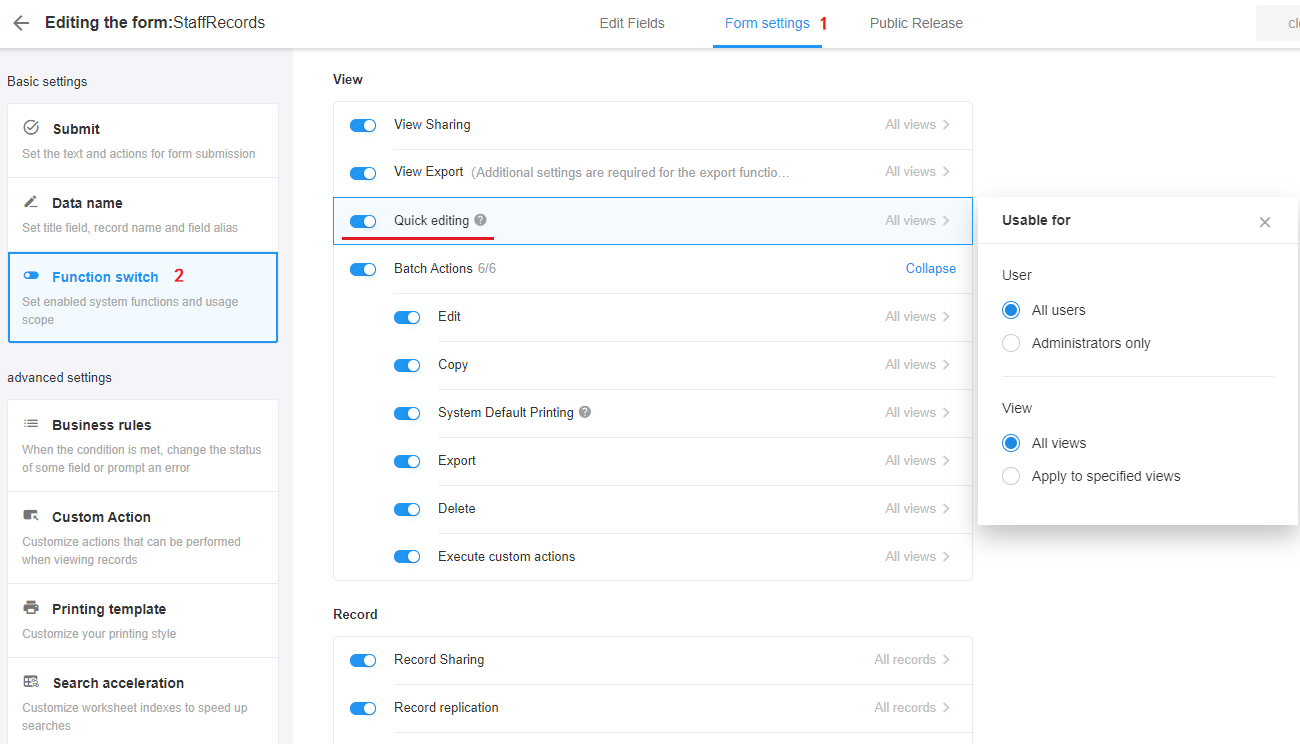Click the Data name pencil icon

pyautogui.click(x=31, y=202)
